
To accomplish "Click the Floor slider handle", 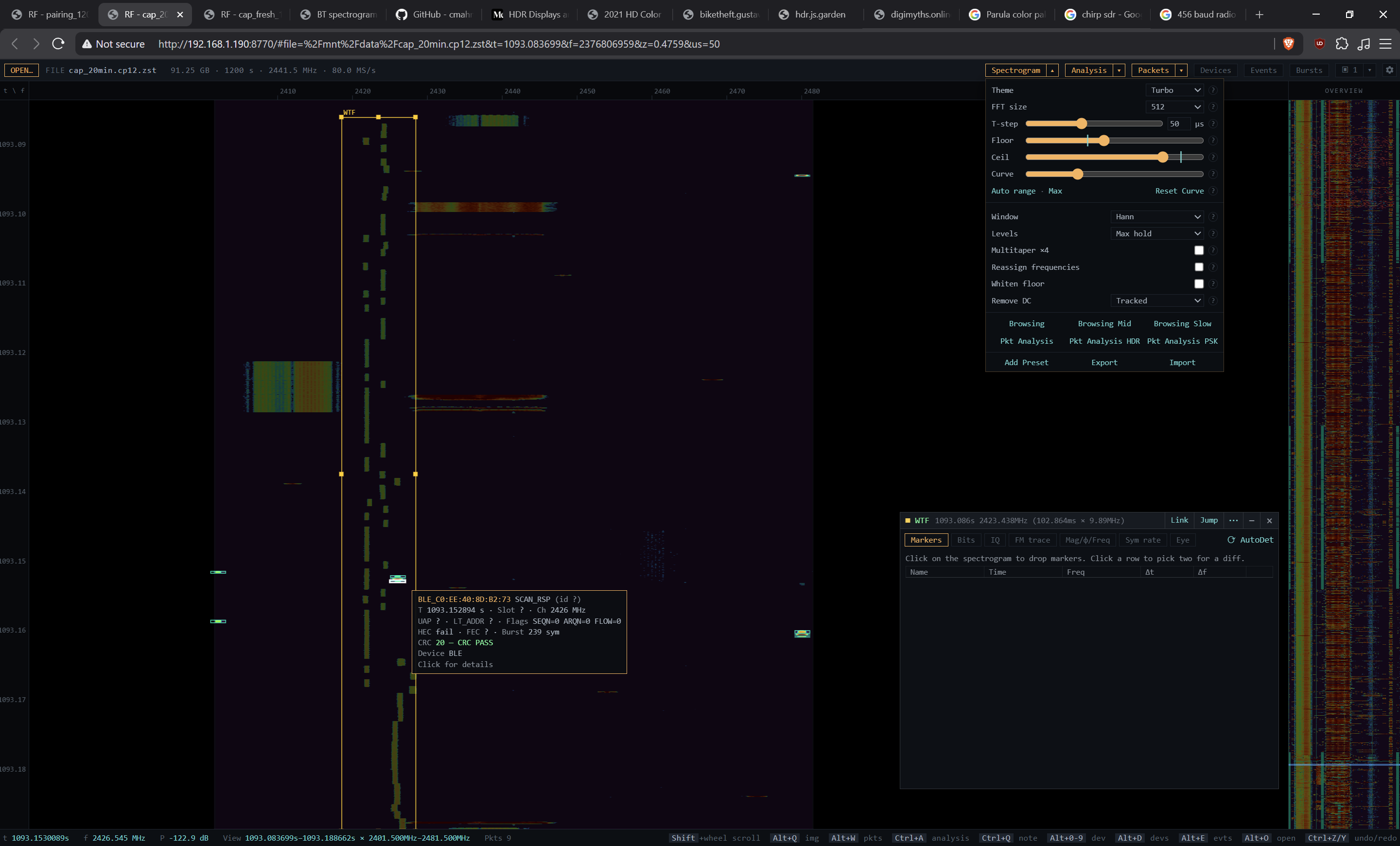I will (1103, 141).
